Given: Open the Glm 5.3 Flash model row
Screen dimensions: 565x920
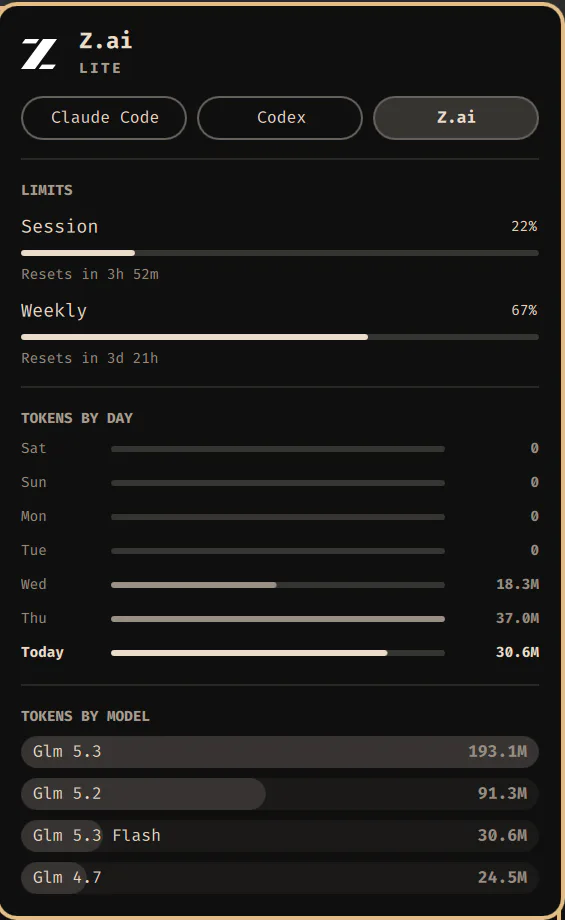Looking at the screenshot, I should [x=280, y=836].
